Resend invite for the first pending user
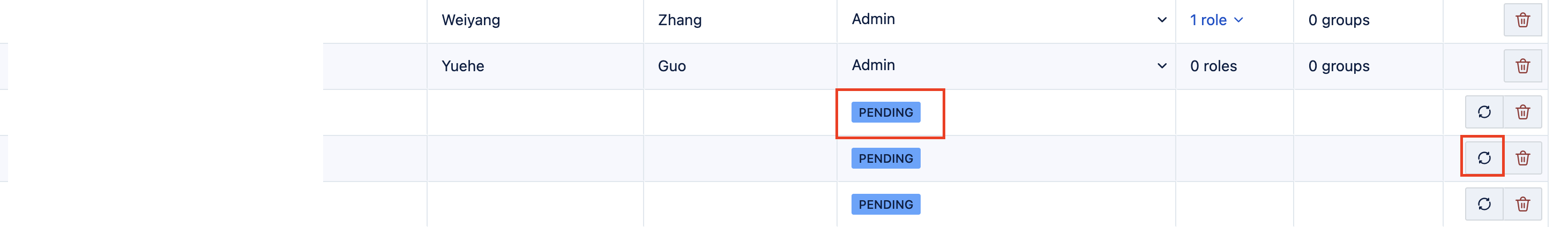 [x=1484, y=112]
